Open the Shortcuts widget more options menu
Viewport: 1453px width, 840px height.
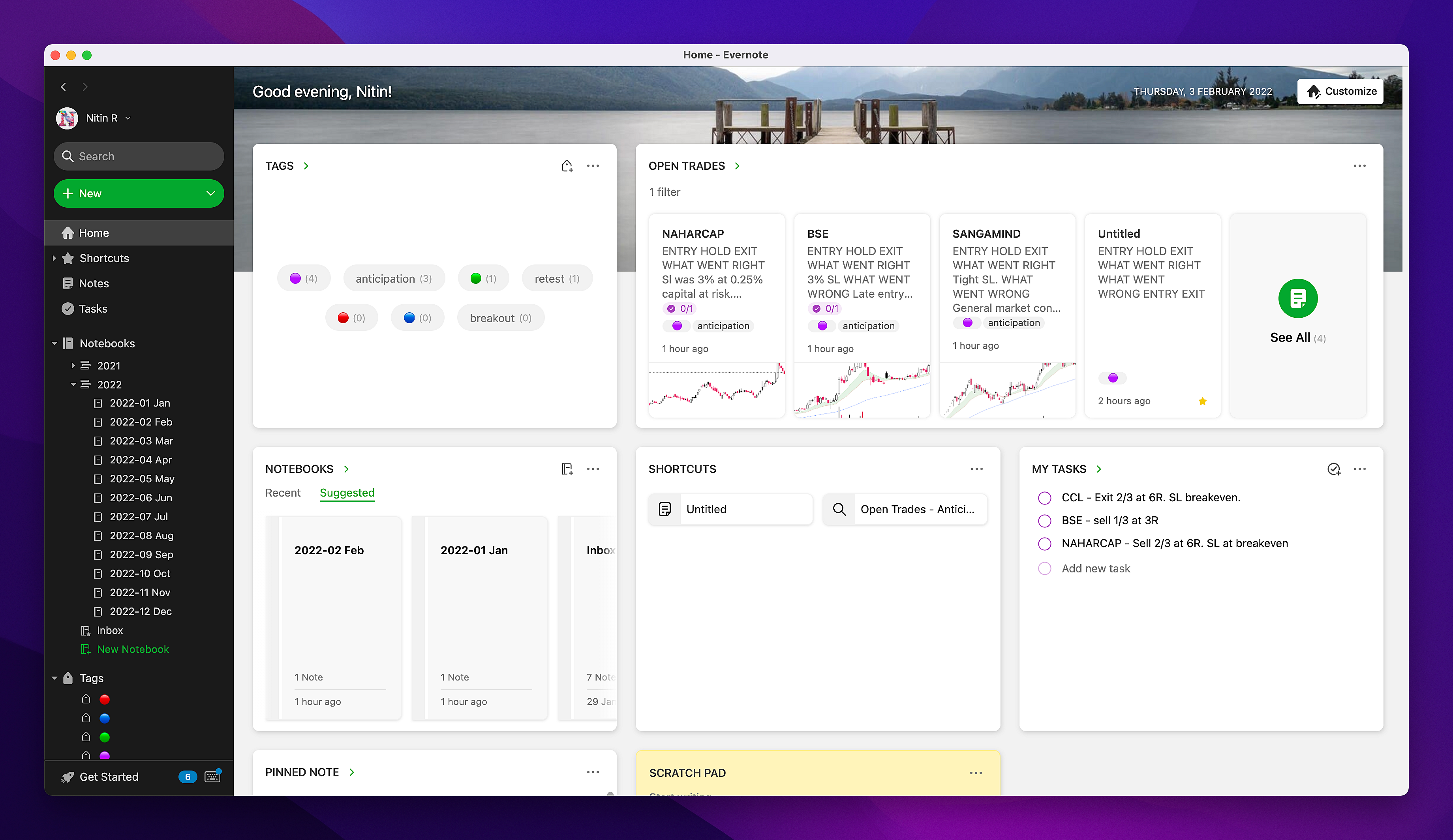(x=976, y=469)
